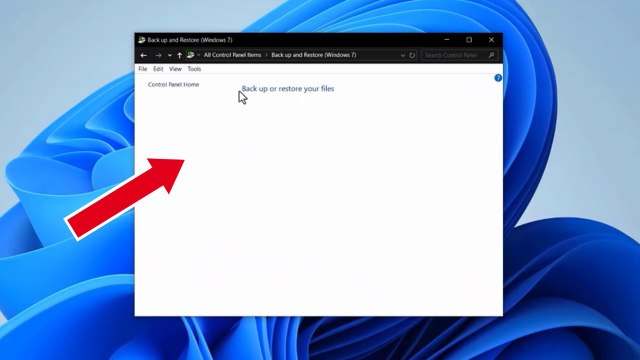Screen dimensions: 640x360
Task: Expand the chevron after the address bar icon
Action: [x=198, y=55]
